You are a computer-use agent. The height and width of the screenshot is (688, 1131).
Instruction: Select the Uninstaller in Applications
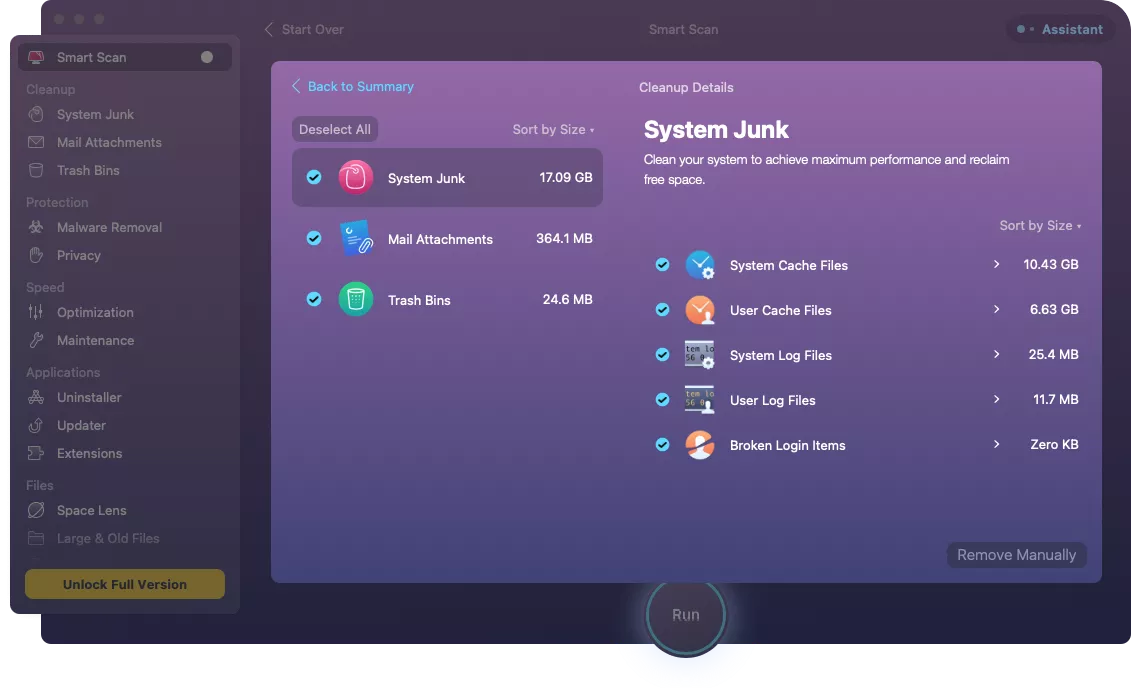click(x=91, y=397)
